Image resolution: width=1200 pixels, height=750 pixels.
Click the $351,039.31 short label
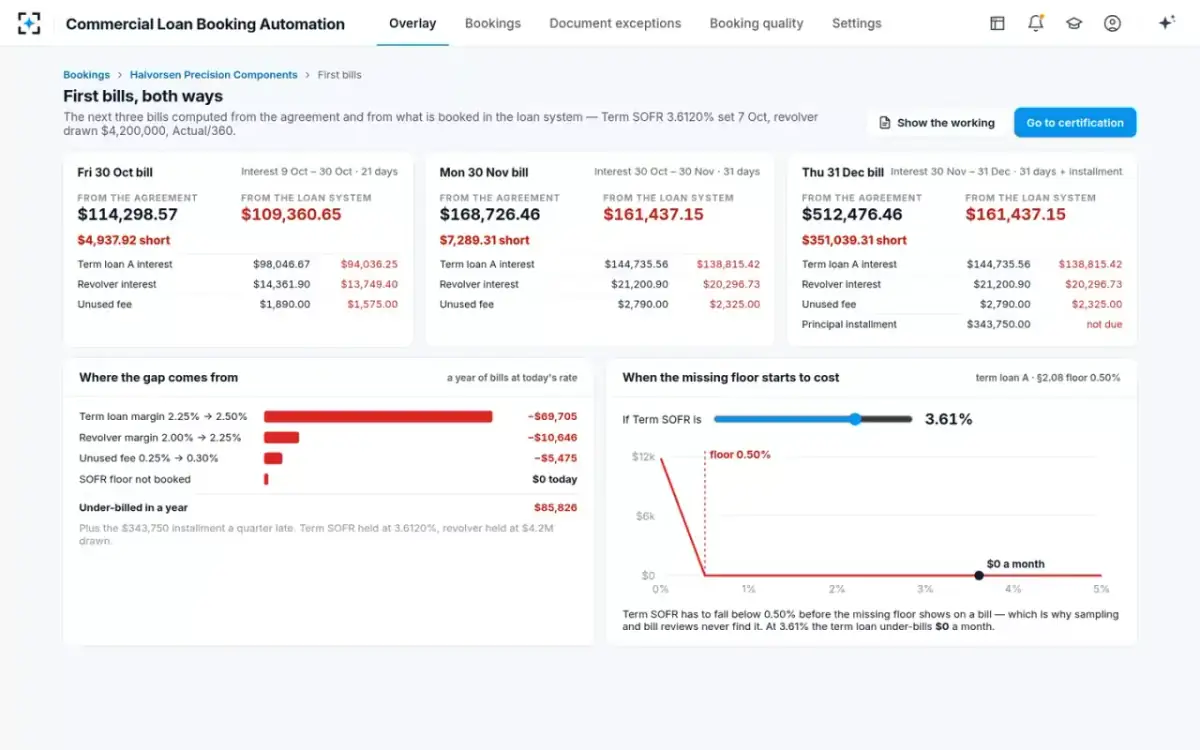pos(854,240)
